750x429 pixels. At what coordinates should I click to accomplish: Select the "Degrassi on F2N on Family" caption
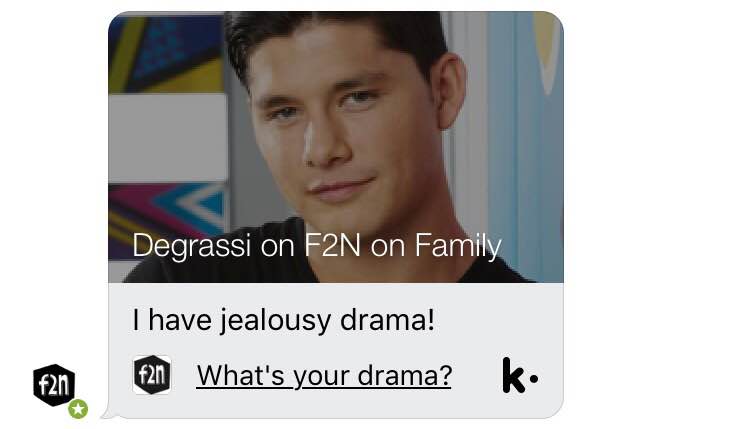(x=317, y=246)
